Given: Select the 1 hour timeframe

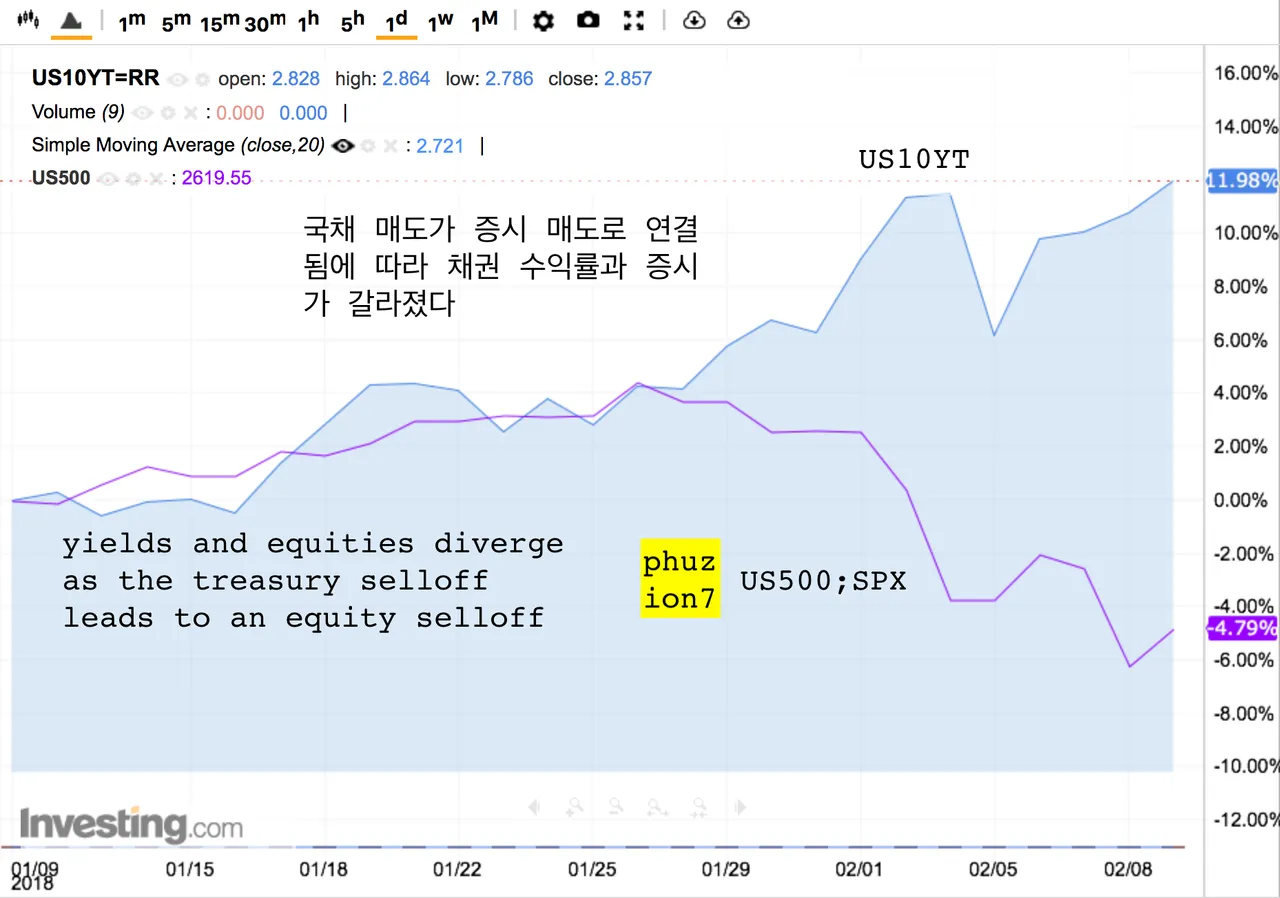Looking at the screenshot, I should click(x=309, y=21).
